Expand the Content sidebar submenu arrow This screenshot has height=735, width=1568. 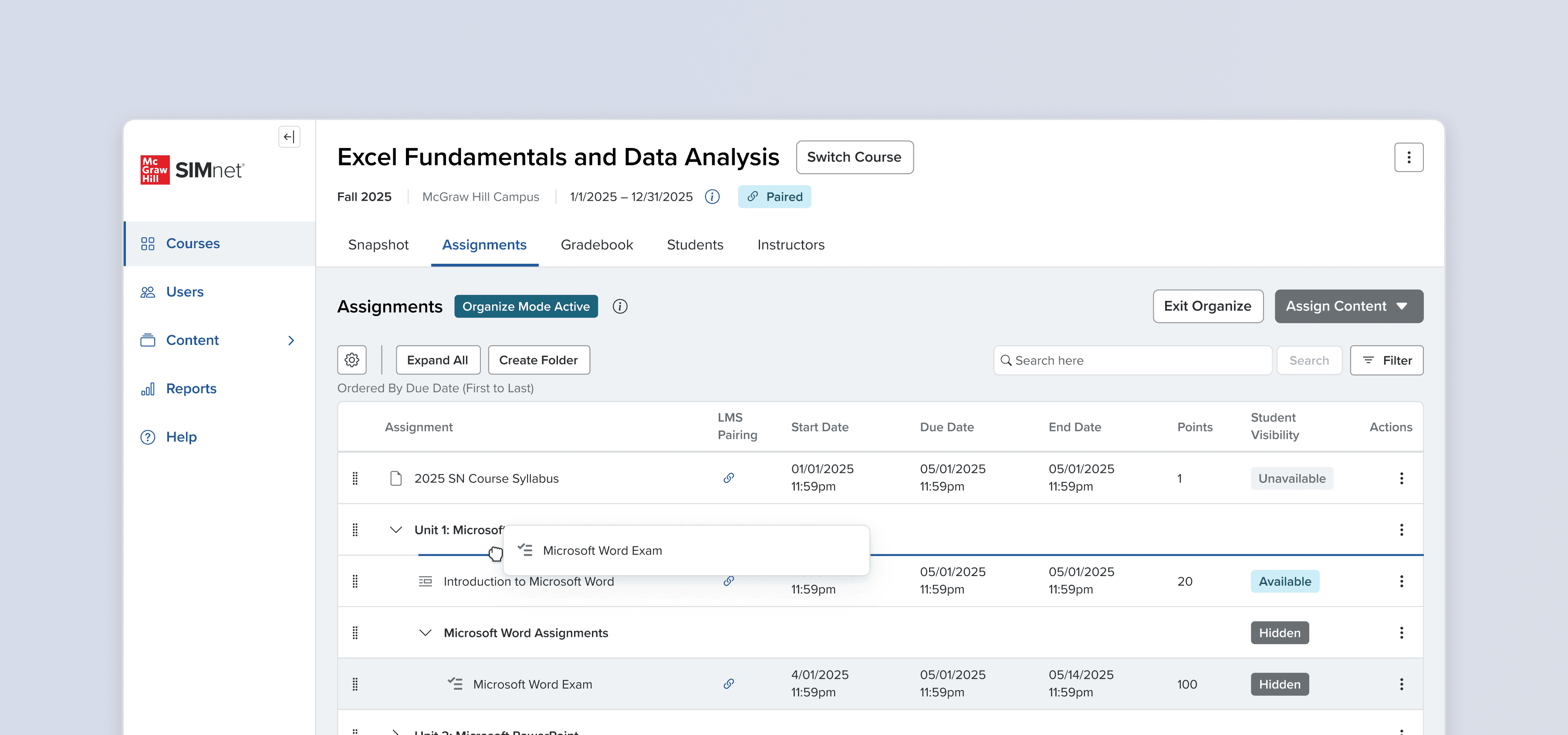(291, 340)
